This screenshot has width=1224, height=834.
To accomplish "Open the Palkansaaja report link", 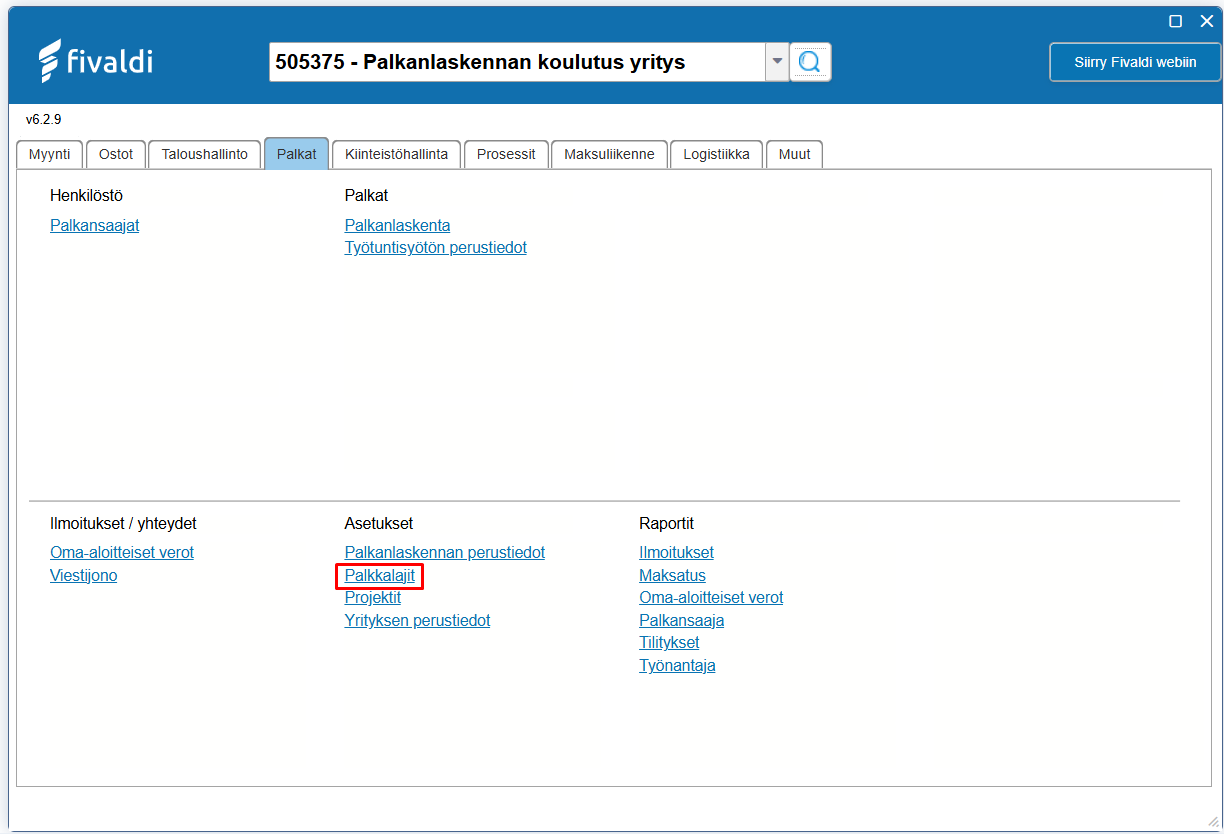I will [682, 621].
